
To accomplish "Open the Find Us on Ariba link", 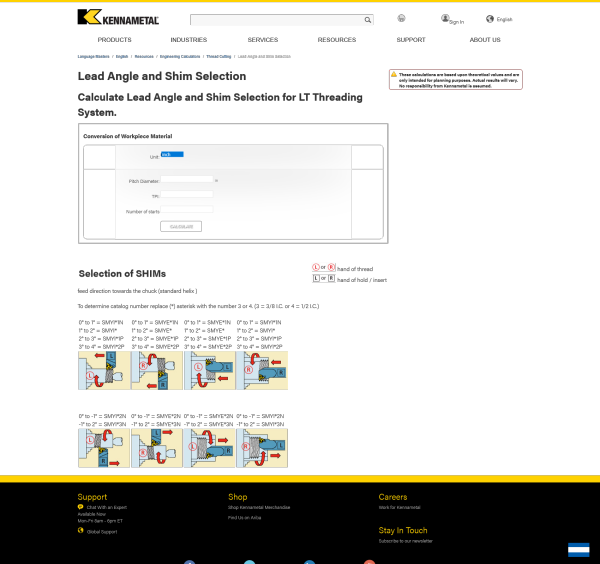I will [244, 518].
